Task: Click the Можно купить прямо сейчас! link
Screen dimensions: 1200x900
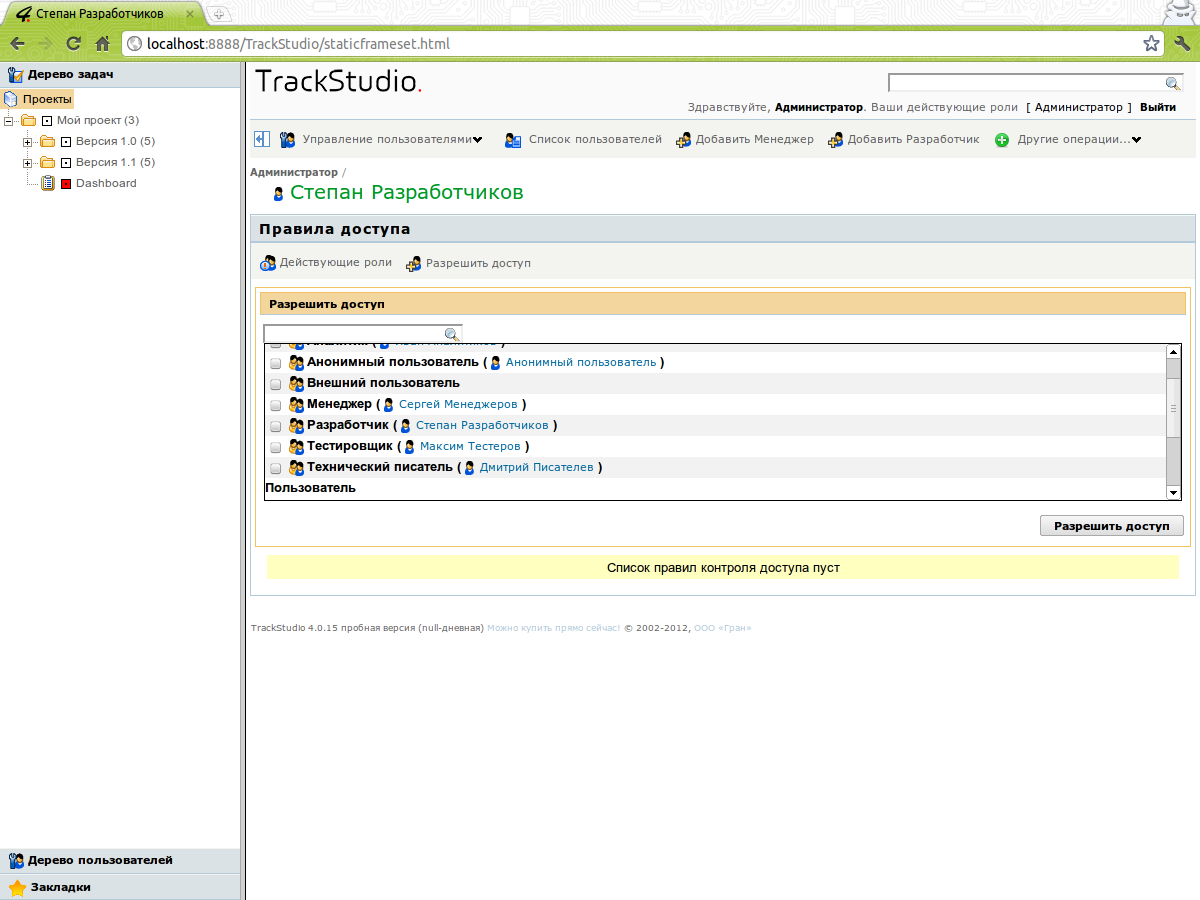Action: tap(553, 628)
